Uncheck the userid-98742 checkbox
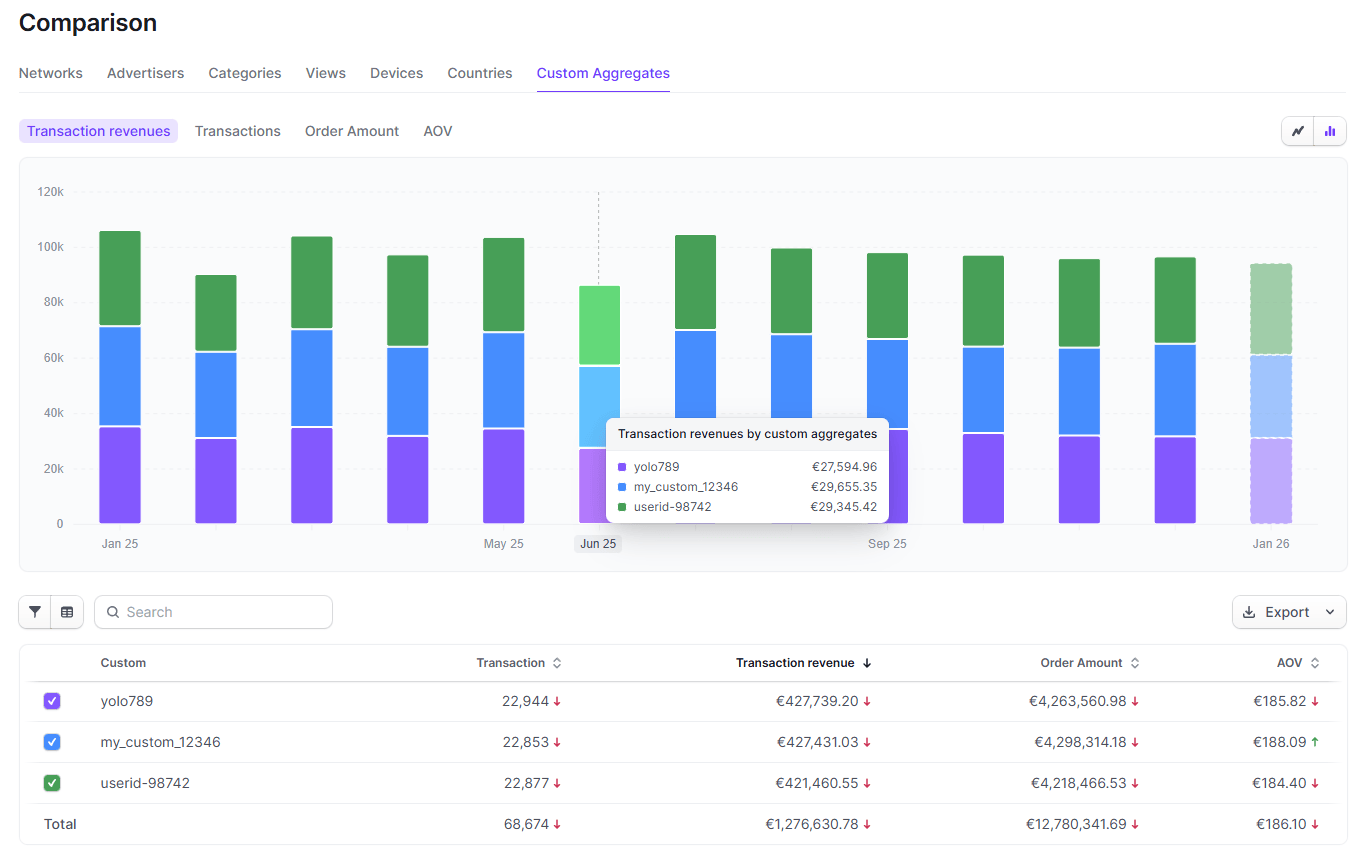 [52, 783]
